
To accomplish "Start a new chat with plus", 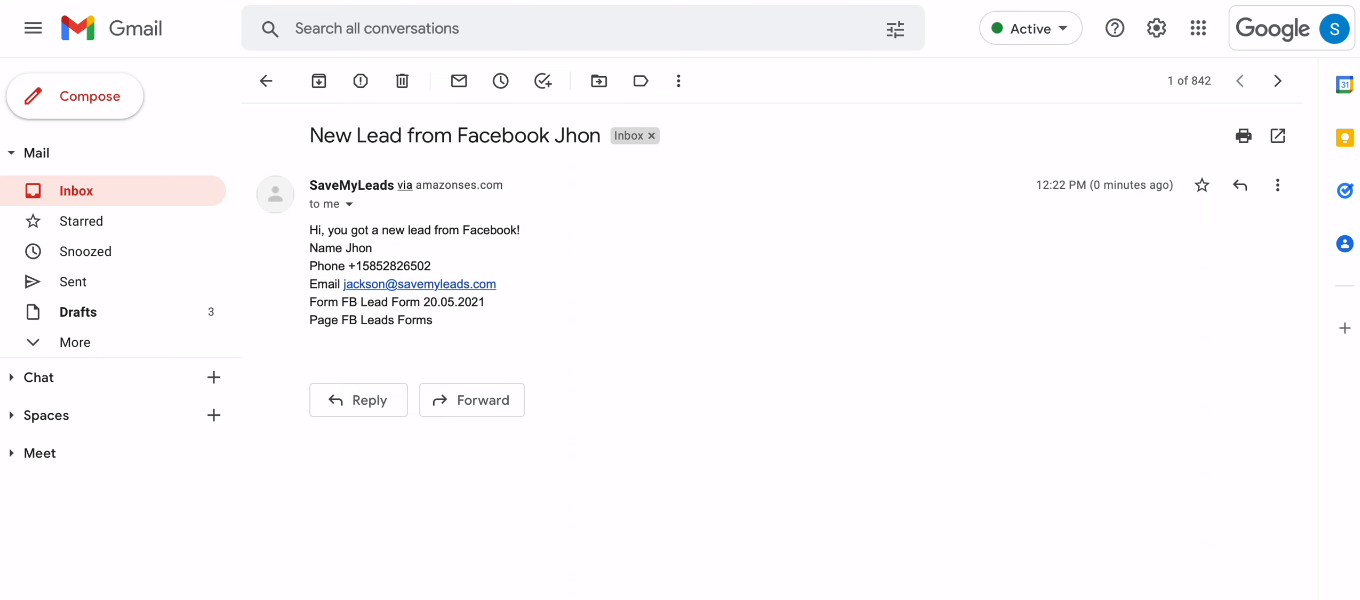I will (x=213, y=377).
